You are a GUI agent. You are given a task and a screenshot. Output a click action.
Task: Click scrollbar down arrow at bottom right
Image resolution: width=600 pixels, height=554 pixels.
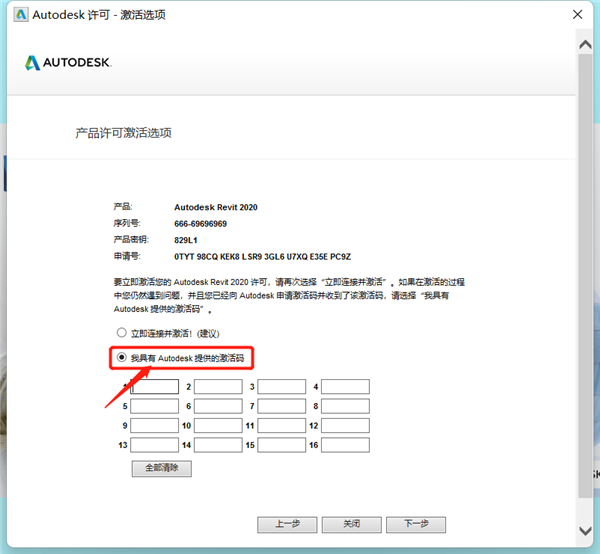(x=585, y=530)
